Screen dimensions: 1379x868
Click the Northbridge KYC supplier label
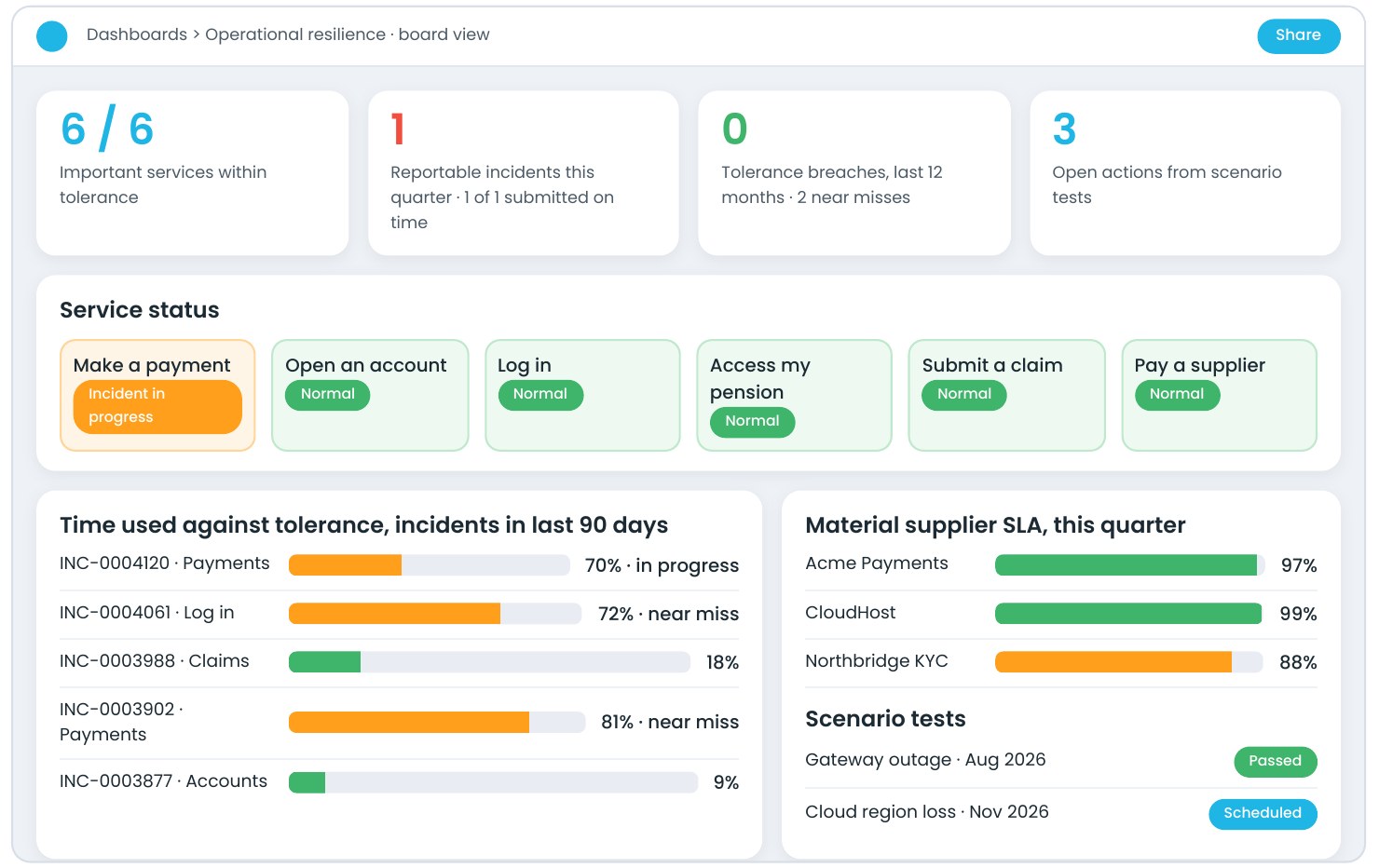pyautogui.click(x=876, y=661)
